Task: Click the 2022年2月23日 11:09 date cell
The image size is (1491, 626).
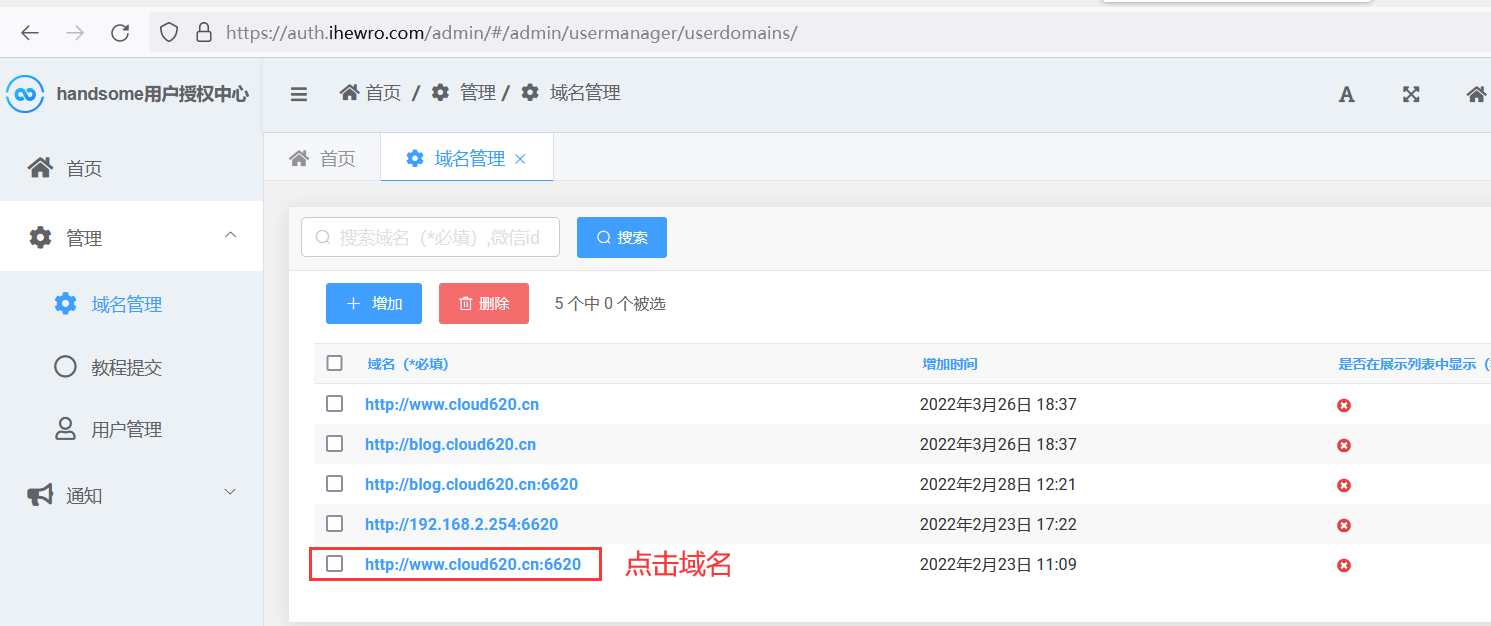Action: tap(998, 564)
